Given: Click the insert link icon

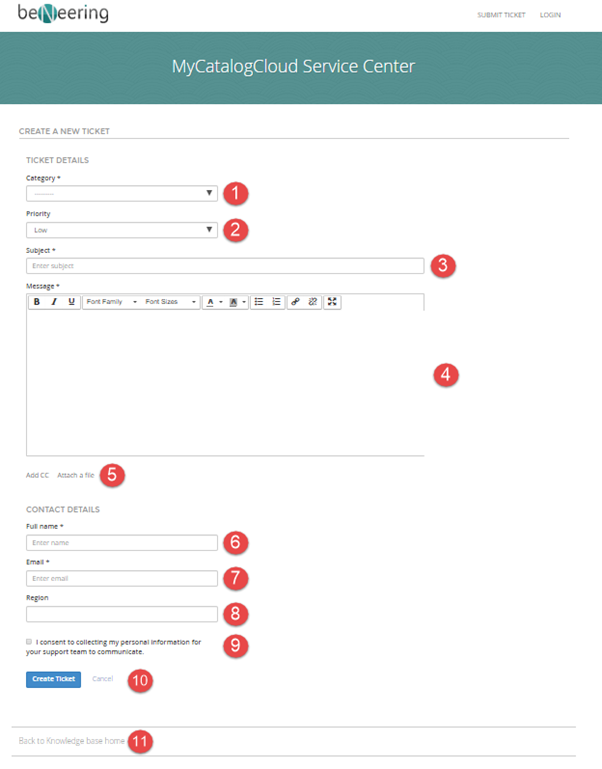Looking at the screenshot, I should 295,302.
